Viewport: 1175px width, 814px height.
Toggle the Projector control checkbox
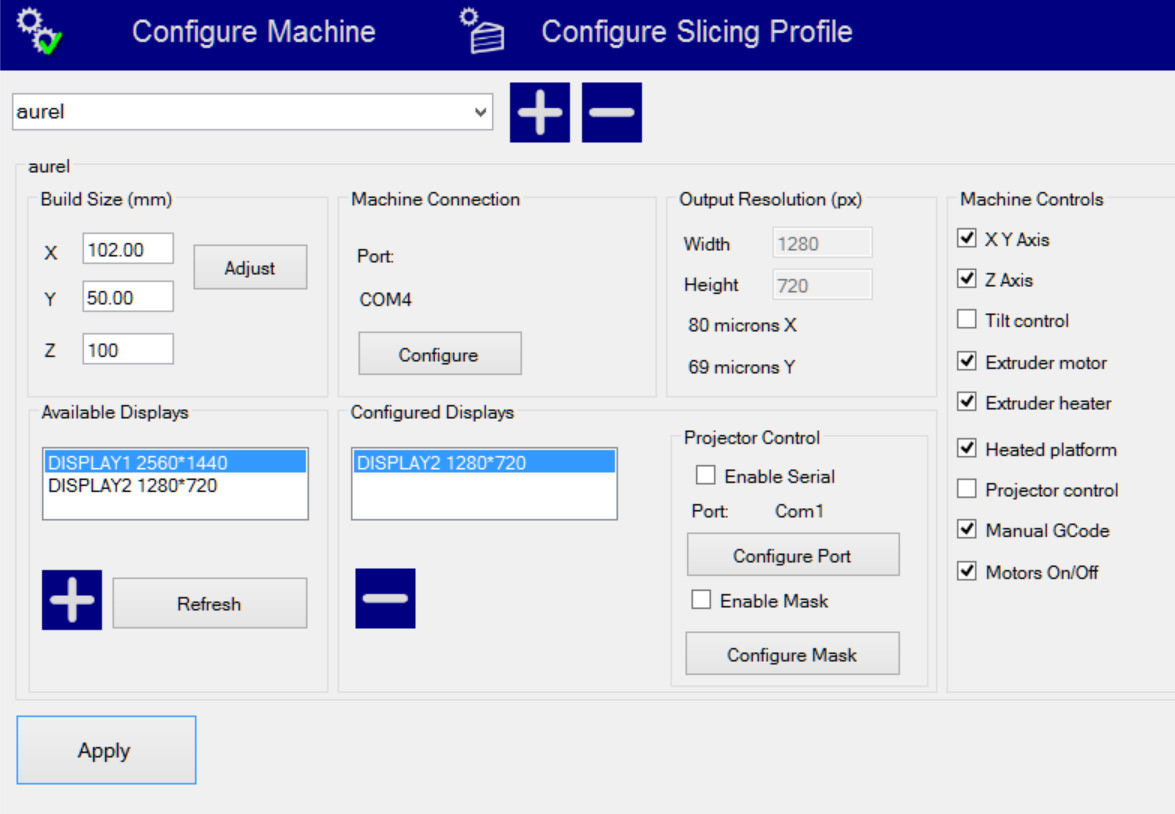tap(967, 490)
